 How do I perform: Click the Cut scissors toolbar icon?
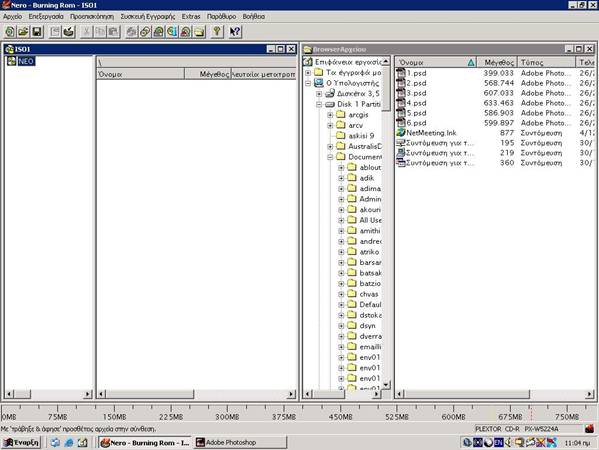point(86,32)
